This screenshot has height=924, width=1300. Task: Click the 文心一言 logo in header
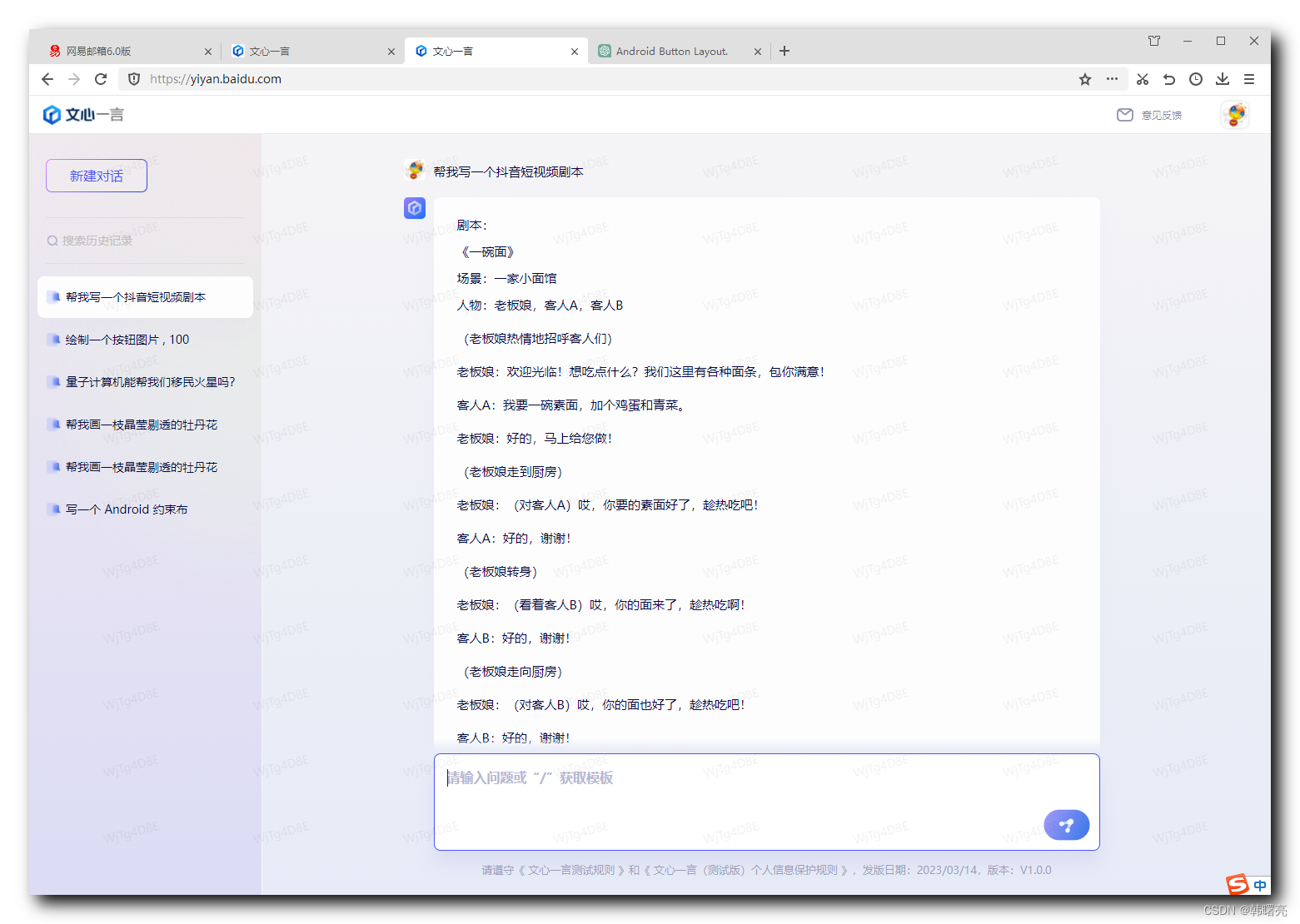(x=83, y=115)
